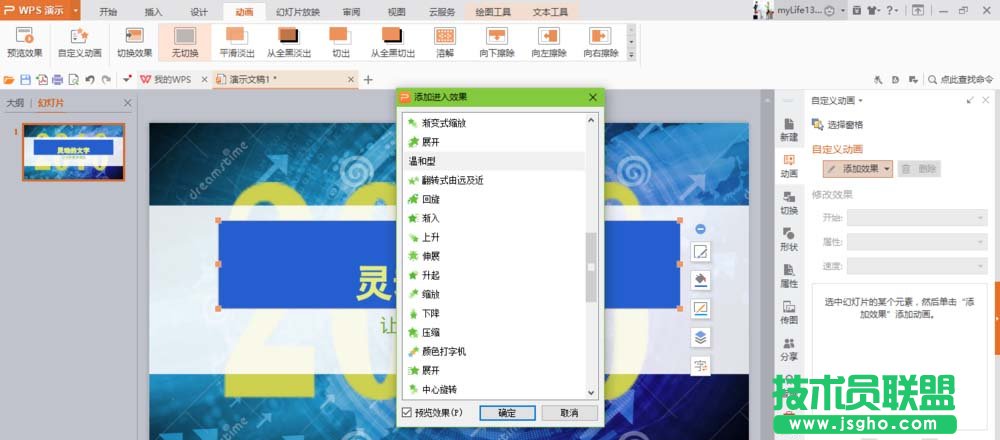
Task: Expand the transition gallery more arrow
Action: [x=631, y=55]
